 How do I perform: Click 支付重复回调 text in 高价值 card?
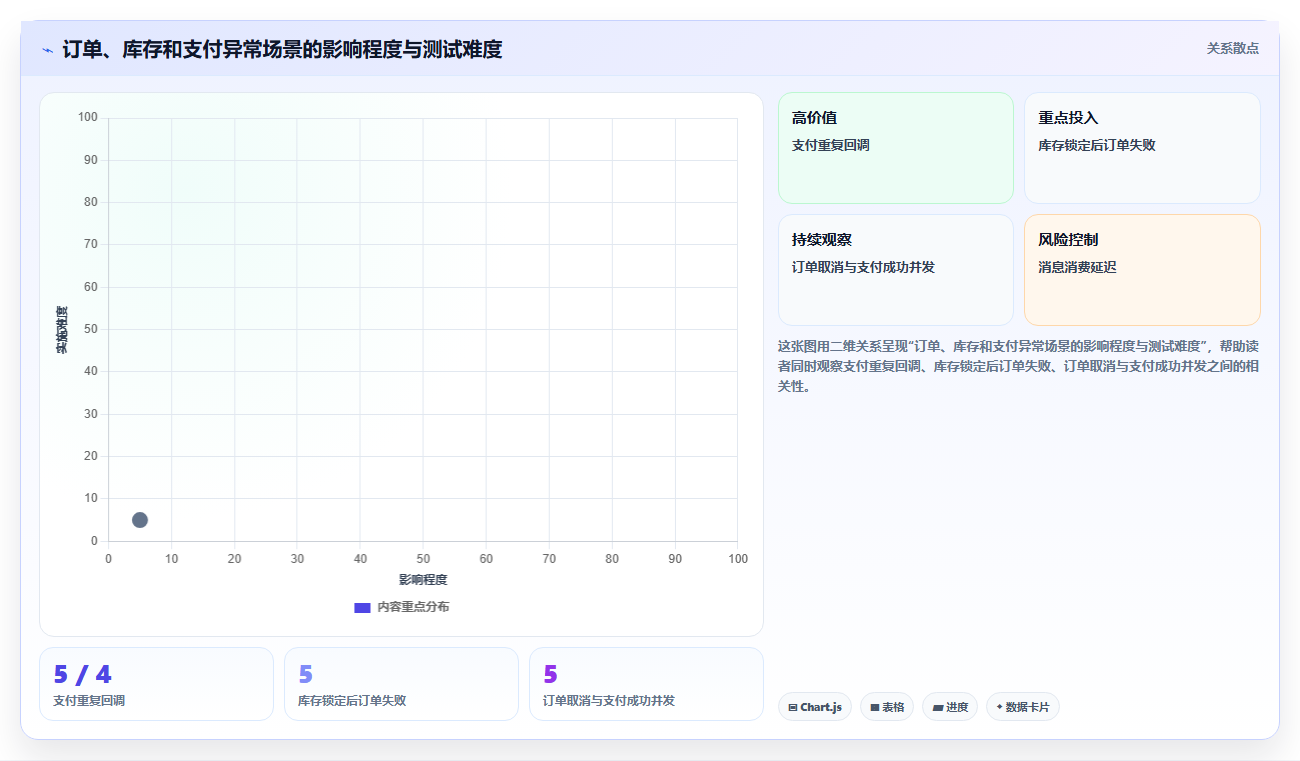pyautogui.click(x=831, y=145)
